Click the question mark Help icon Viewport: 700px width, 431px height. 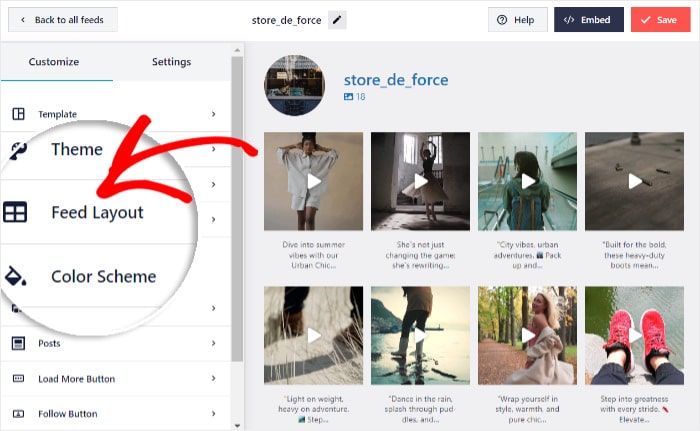point(502,20)
